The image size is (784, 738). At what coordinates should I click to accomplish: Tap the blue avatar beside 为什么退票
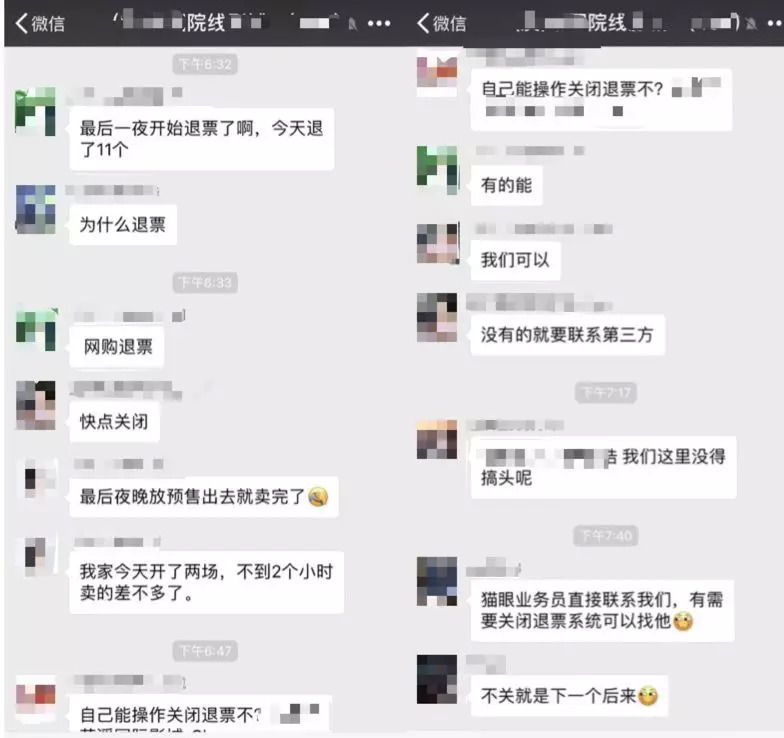[36, 209]
